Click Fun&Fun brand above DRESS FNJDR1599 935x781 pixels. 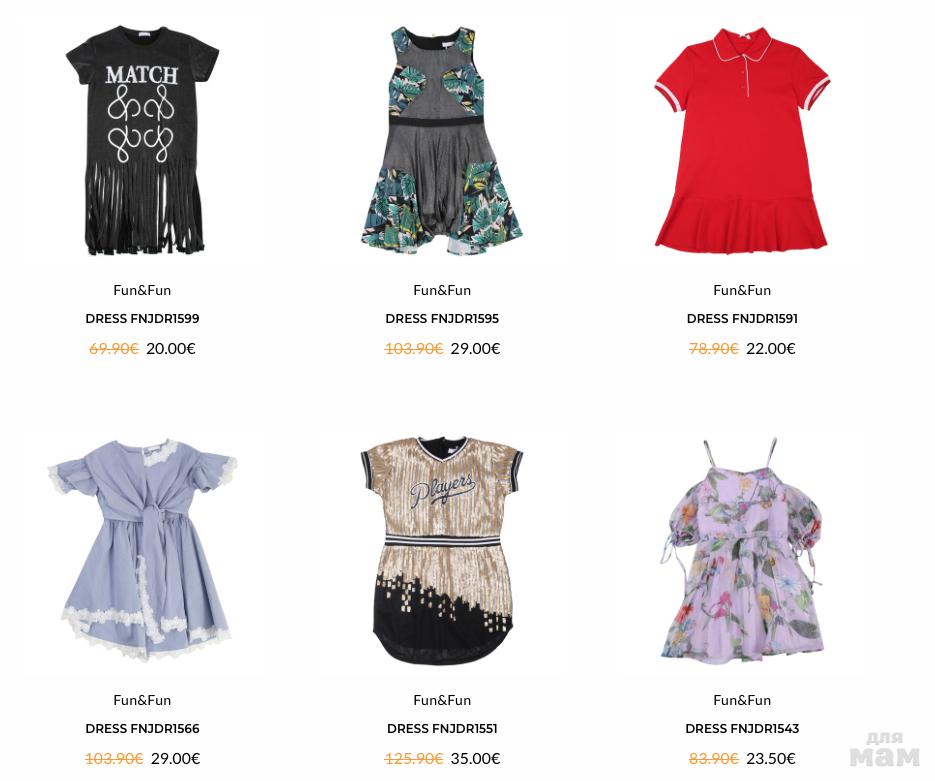142,290
